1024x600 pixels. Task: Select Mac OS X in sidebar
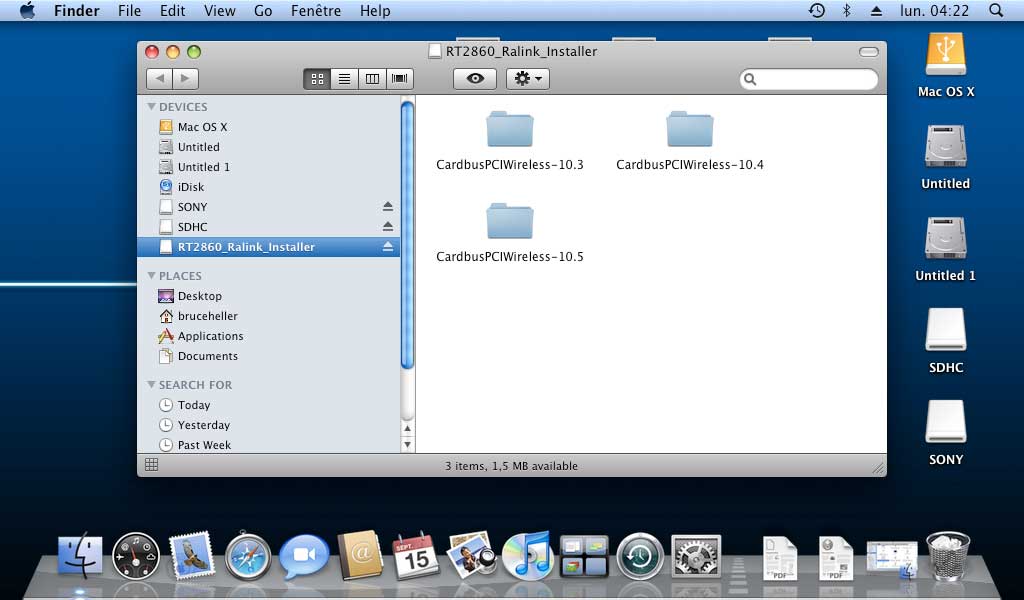[x=268, y=127]
